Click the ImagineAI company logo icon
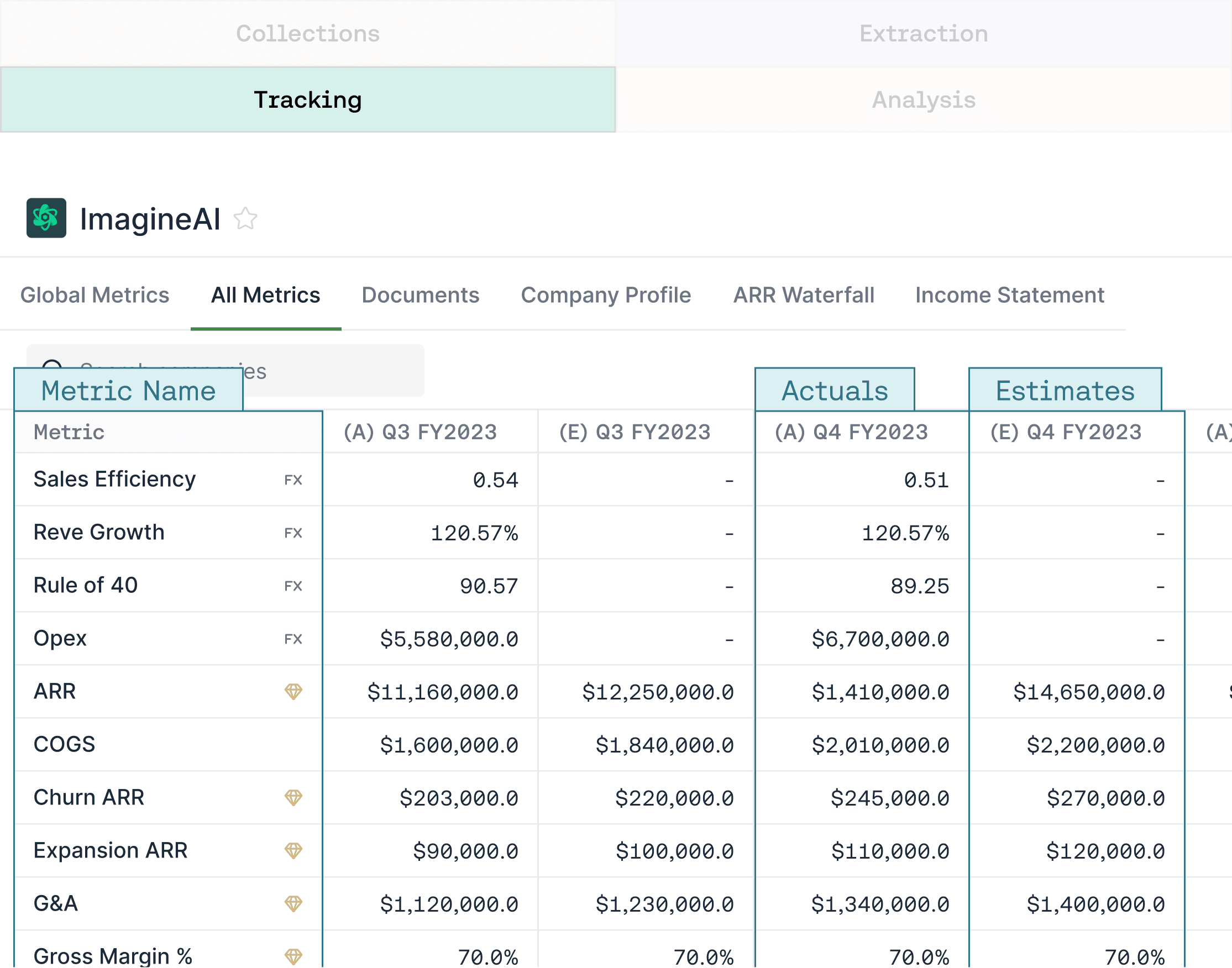The width and height of the screenshot is (1232, 968). [46, 218]
